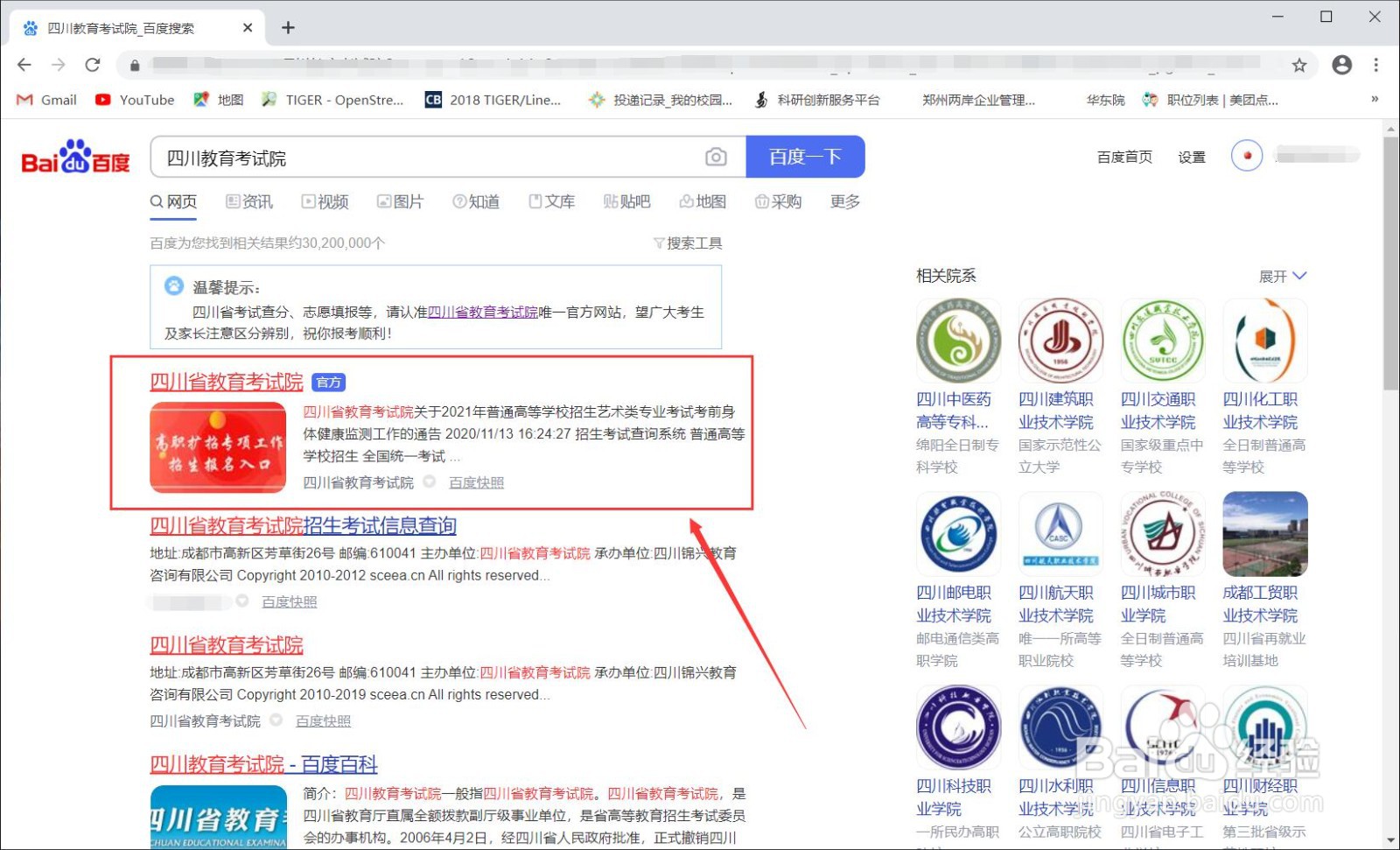
Task: Switch to 视频 tab
Action: (x=325, y=202)
